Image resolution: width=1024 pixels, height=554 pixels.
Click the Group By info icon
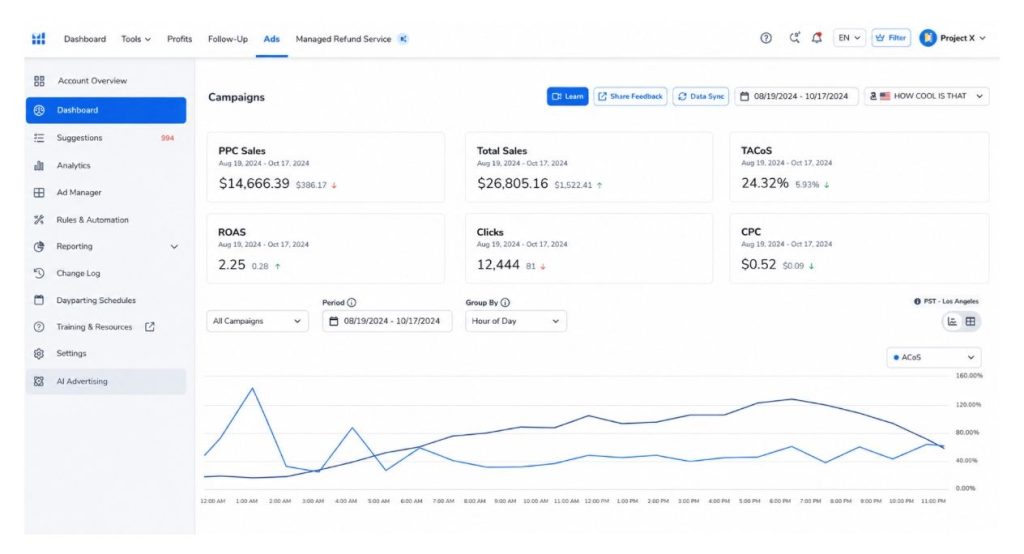(505, 302)
